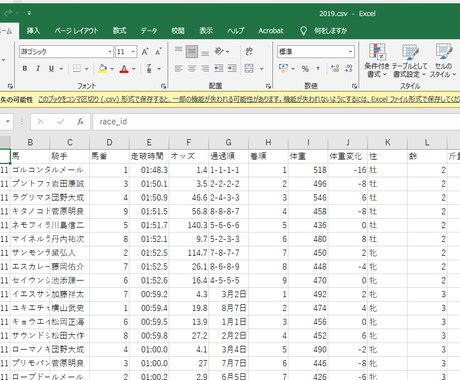This screenshot has height=380, width=460.
Task: Decrease indent
Action: click(219, 68)
